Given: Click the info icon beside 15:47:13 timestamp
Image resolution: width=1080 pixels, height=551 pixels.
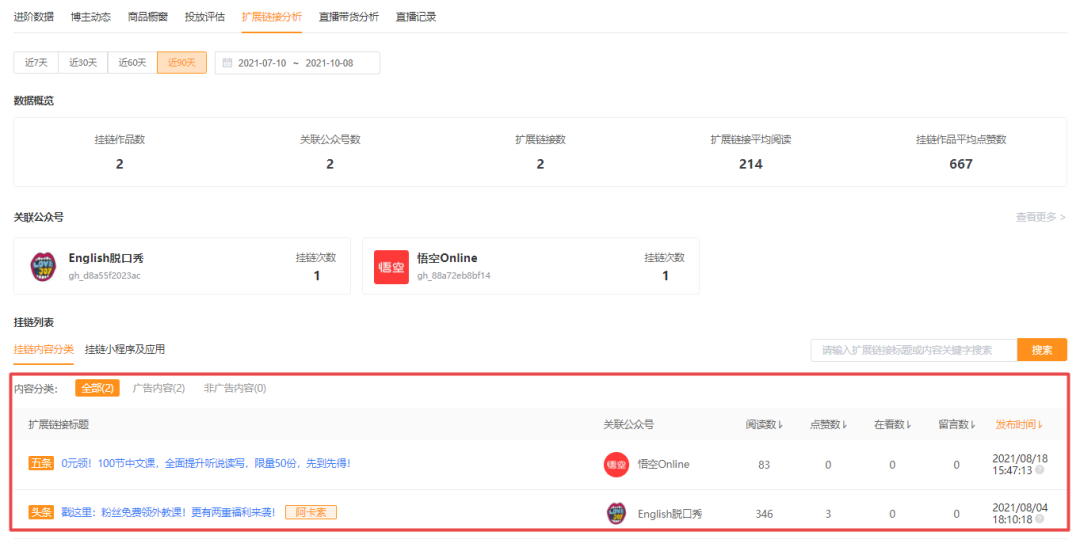Looking at the screenshot, I should 1040,470.
